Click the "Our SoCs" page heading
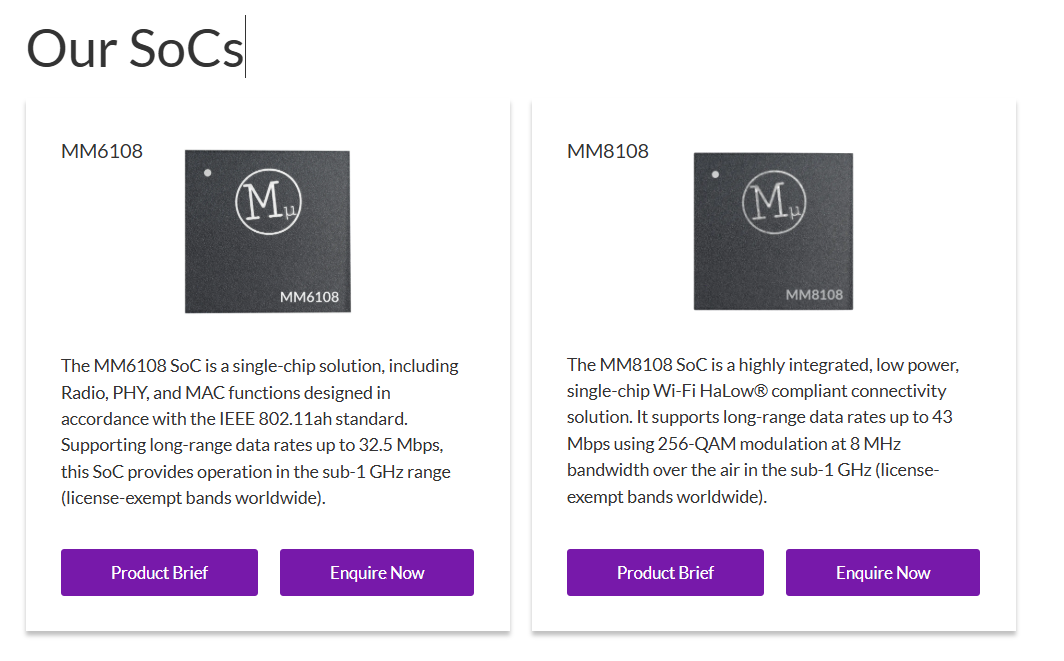The image size is (1064, 661). tap(135, 48)
